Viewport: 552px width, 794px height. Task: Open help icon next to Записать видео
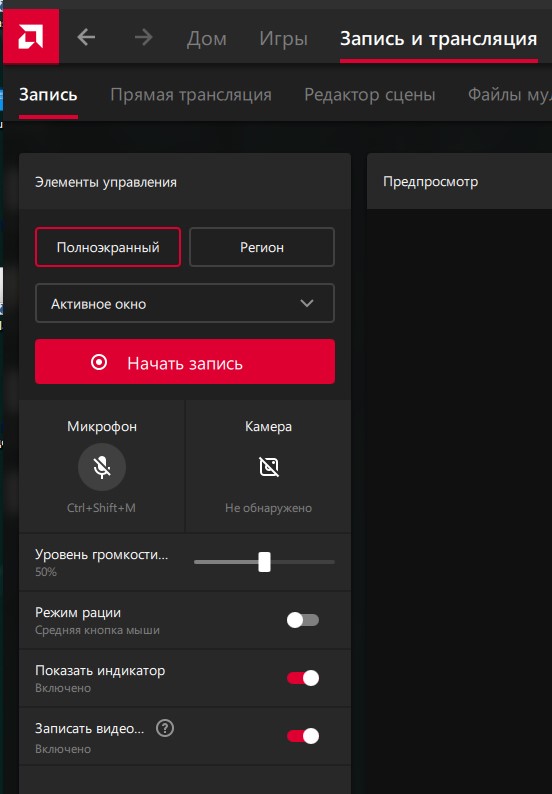(165, 728)
